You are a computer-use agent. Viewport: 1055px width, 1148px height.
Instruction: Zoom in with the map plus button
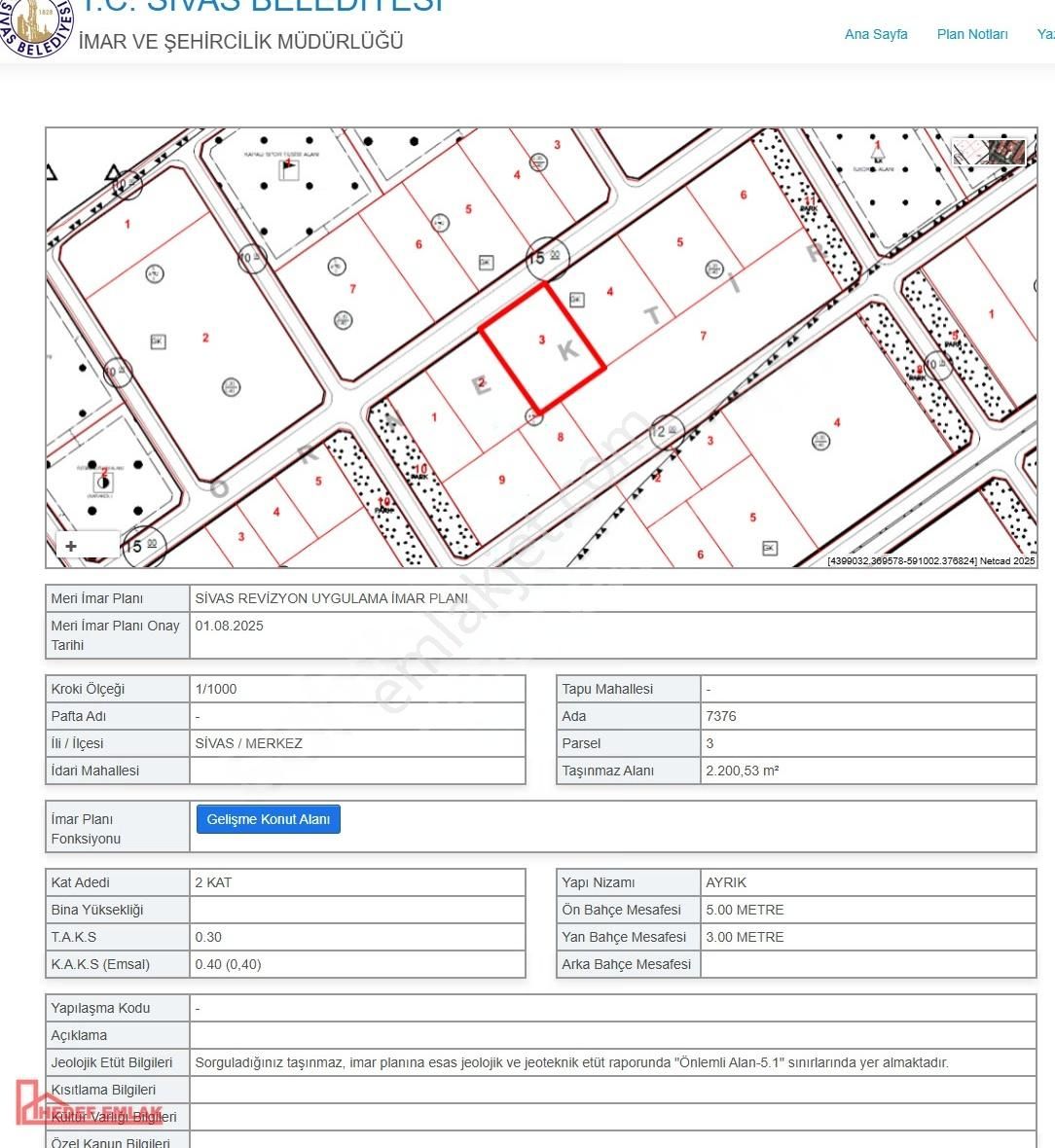coord(71,546)
